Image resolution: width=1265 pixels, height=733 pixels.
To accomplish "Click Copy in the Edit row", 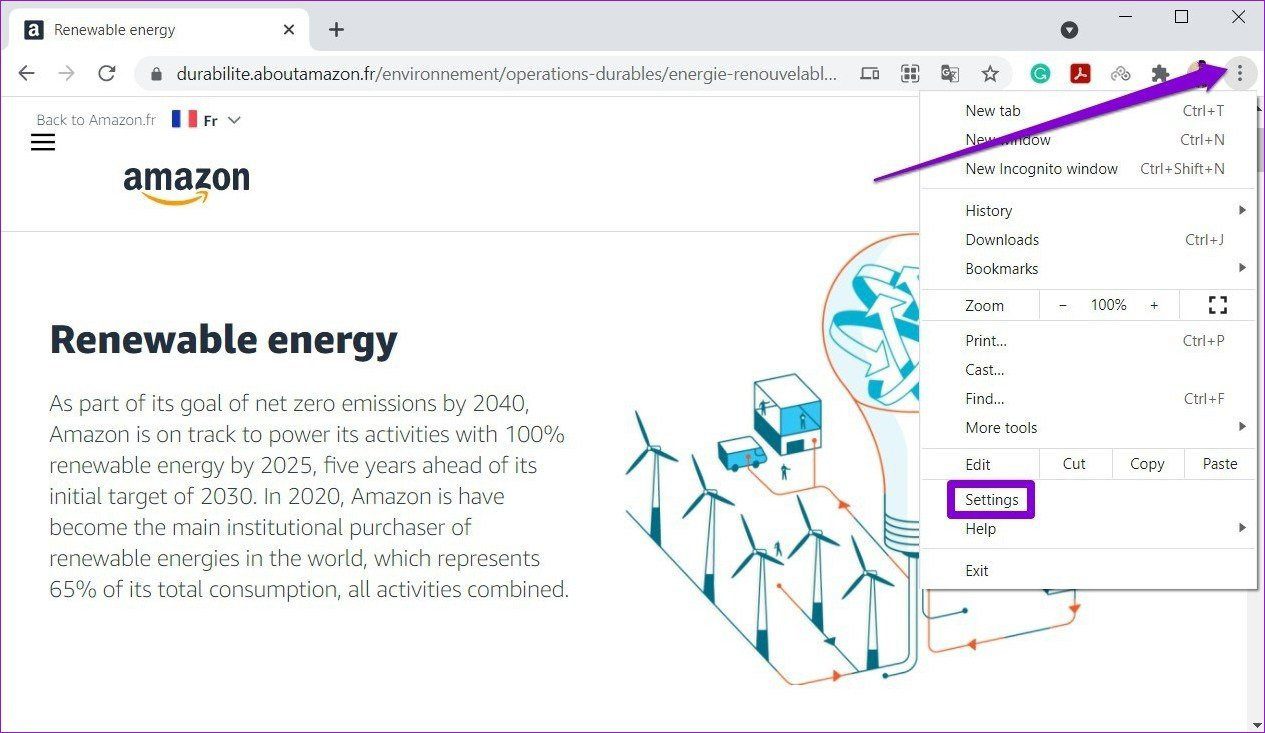I will pos(1147,464).
